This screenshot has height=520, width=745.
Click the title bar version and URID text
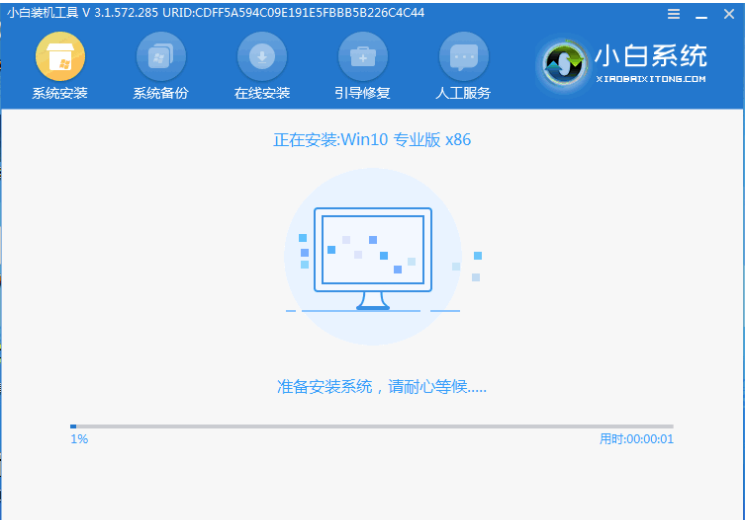[x=215, y=13]
